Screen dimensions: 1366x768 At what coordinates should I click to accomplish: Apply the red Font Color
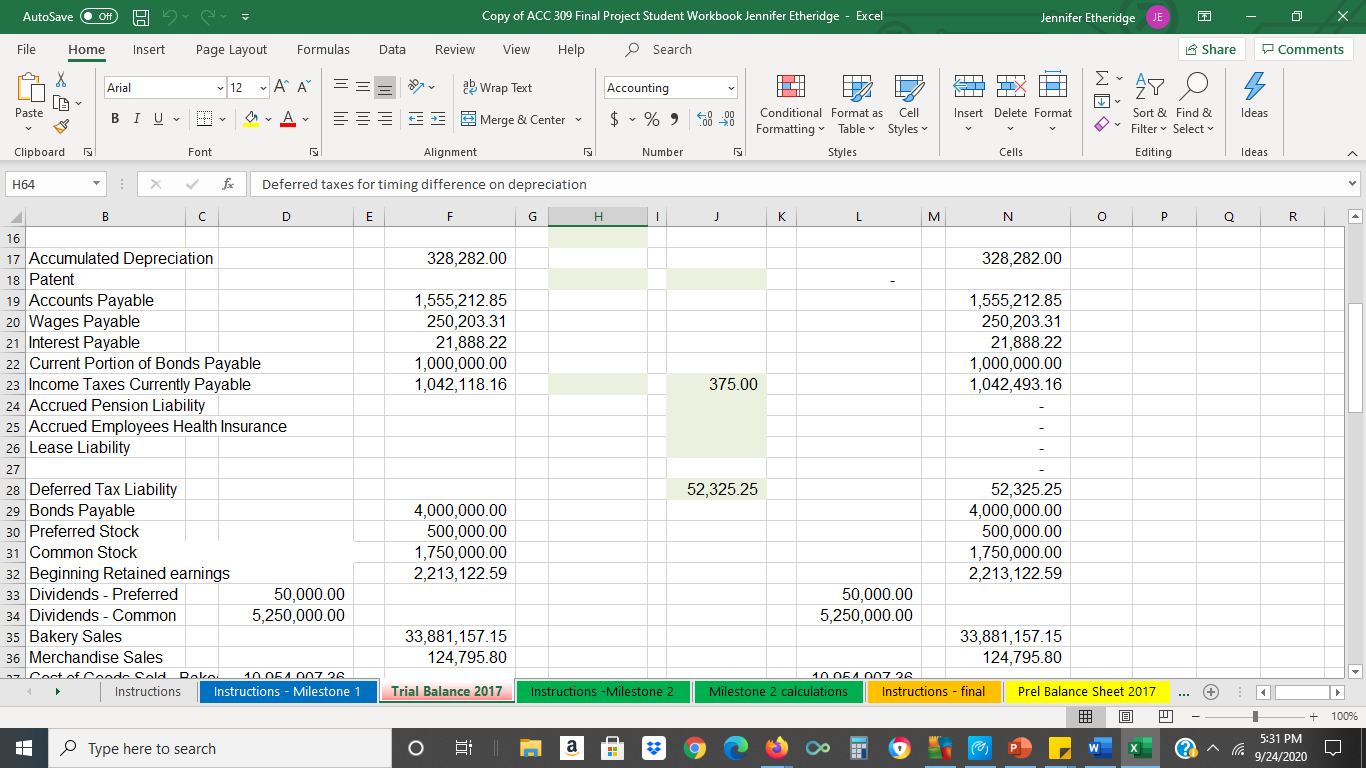coord(286,120)
